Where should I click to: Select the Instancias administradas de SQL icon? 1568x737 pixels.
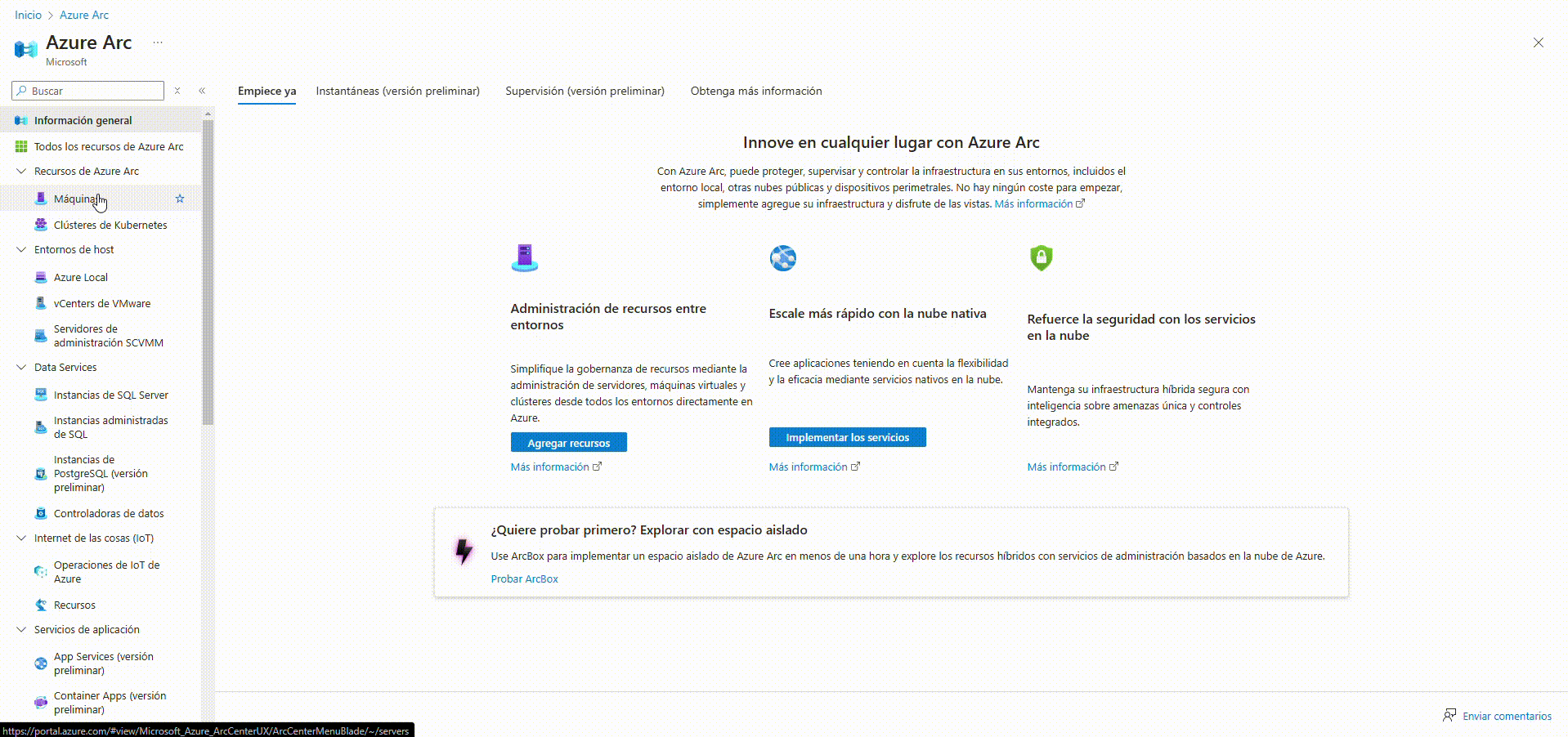click(x=41, y=427)
